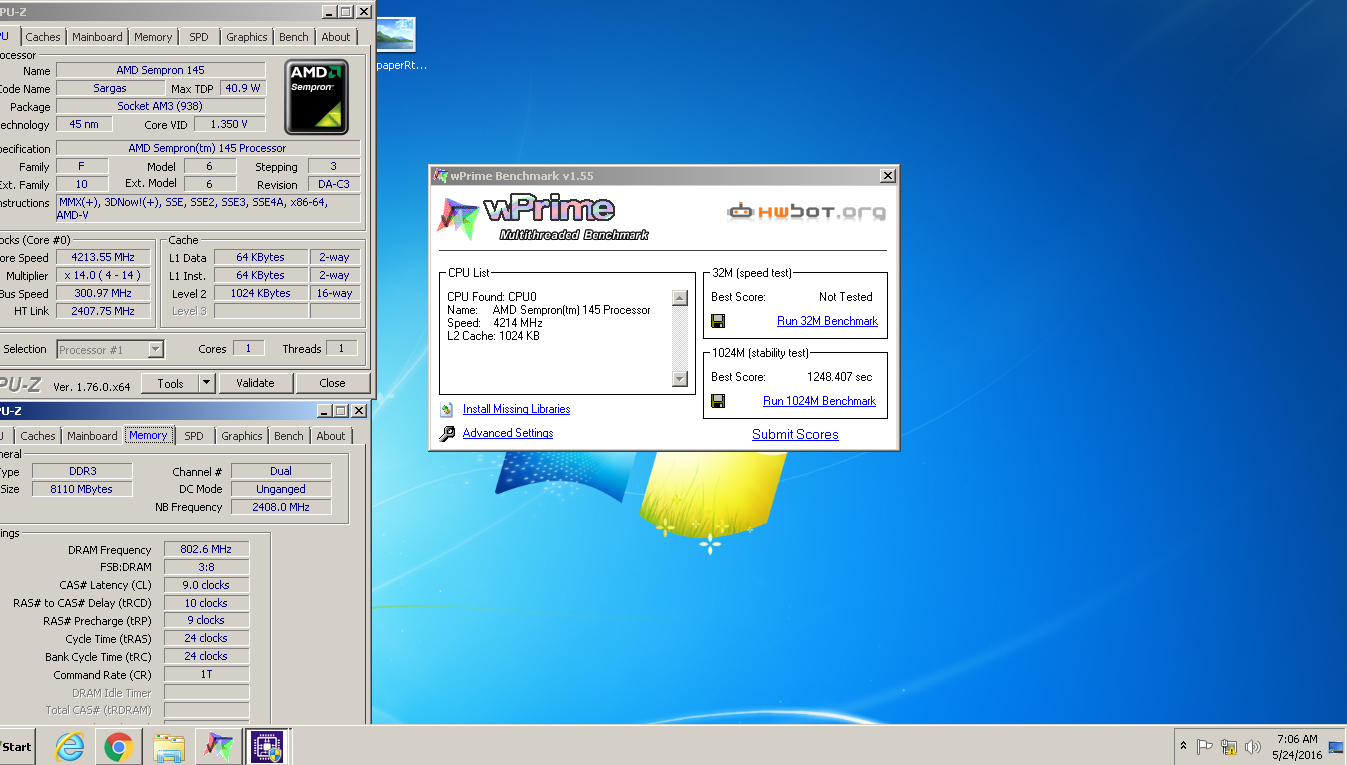Open the About tab in top CPU-Z window
Viewport: 1347px width, 765px height.
point(336,37)
